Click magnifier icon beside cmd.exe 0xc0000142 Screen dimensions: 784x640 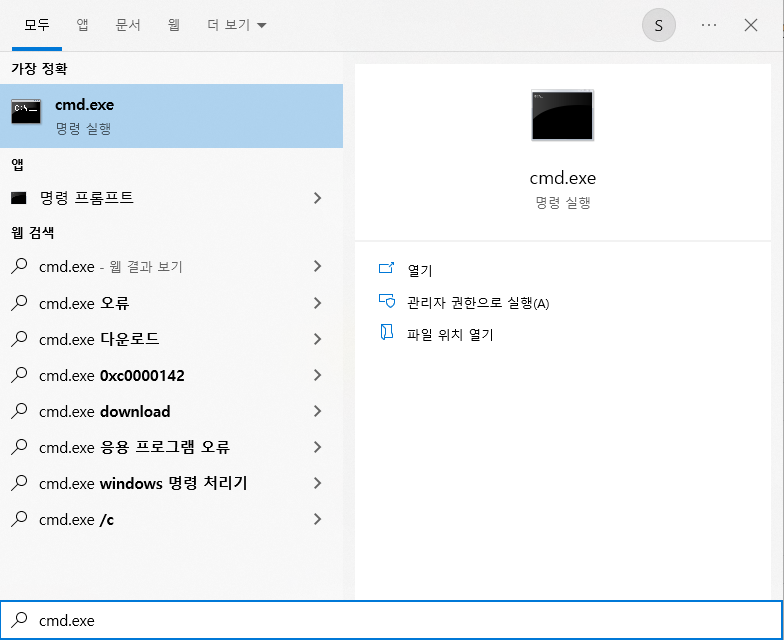pos(19,375)
